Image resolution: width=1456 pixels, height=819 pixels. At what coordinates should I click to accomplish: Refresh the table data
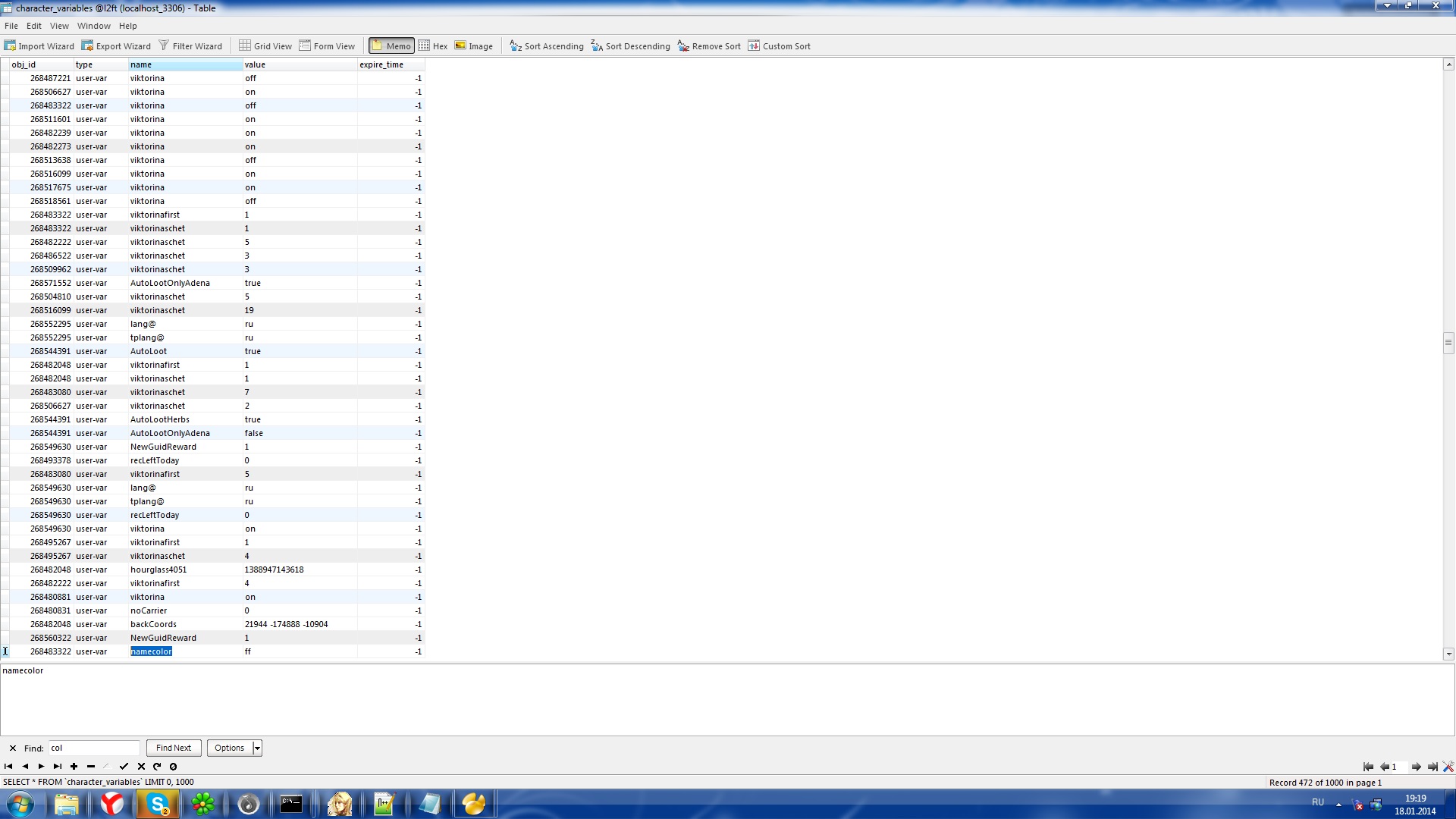pyautogui.click(x=157, y=767)
